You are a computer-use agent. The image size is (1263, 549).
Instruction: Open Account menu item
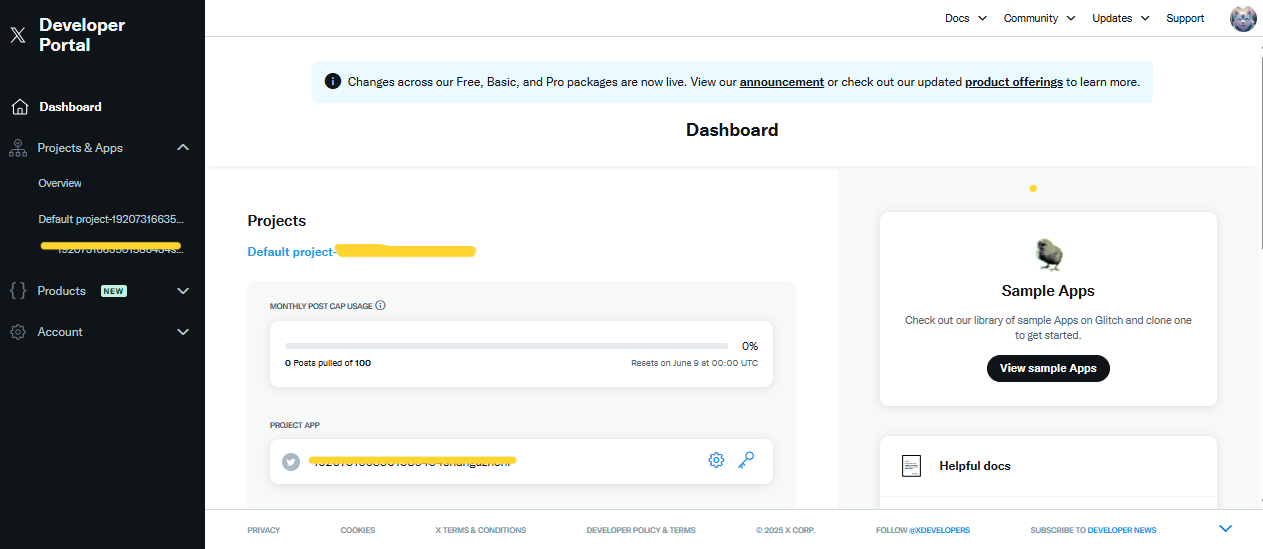(60, 332)
